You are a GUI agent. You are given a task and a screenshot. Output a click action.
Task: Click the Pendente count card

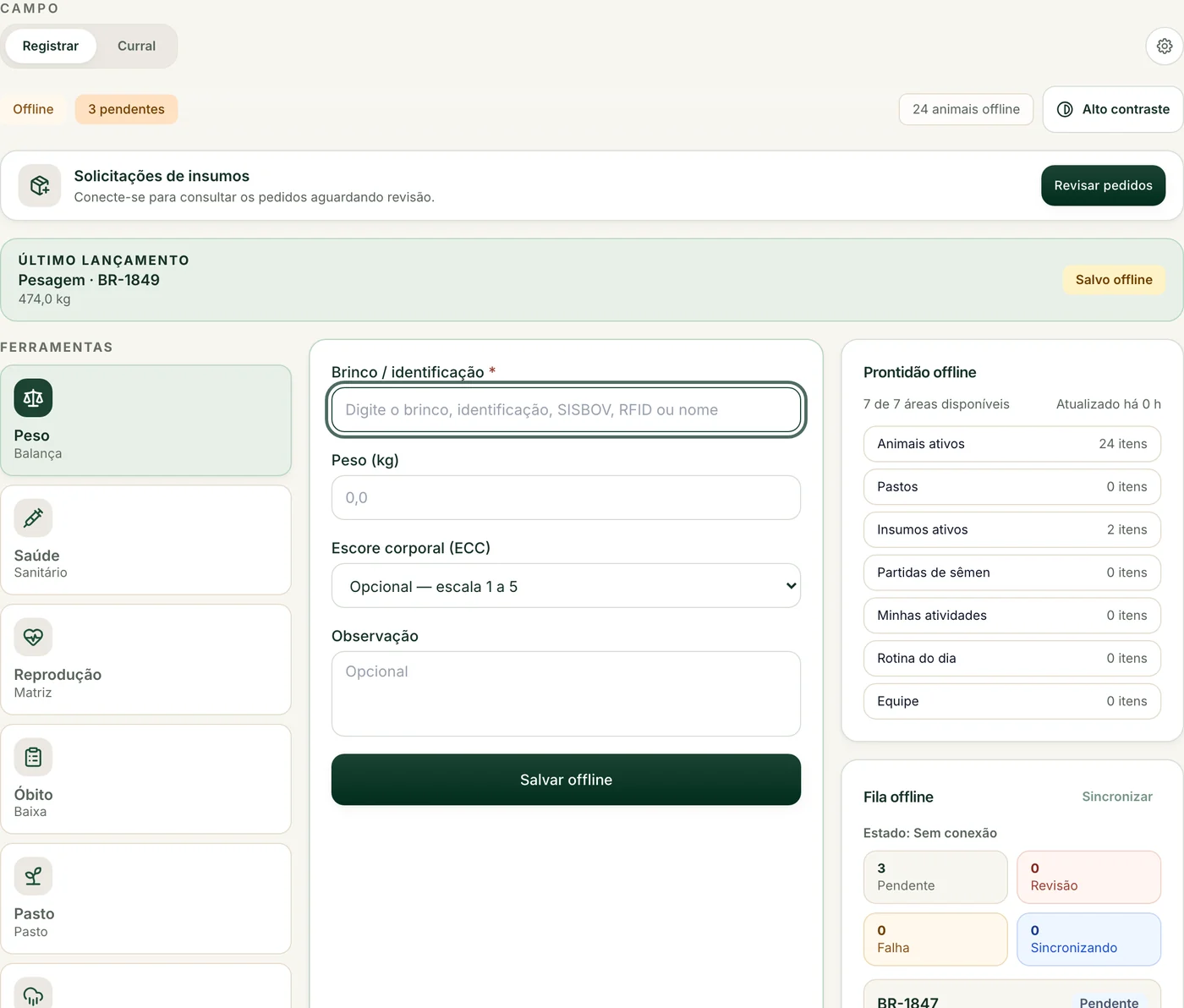tap(935, 877)
